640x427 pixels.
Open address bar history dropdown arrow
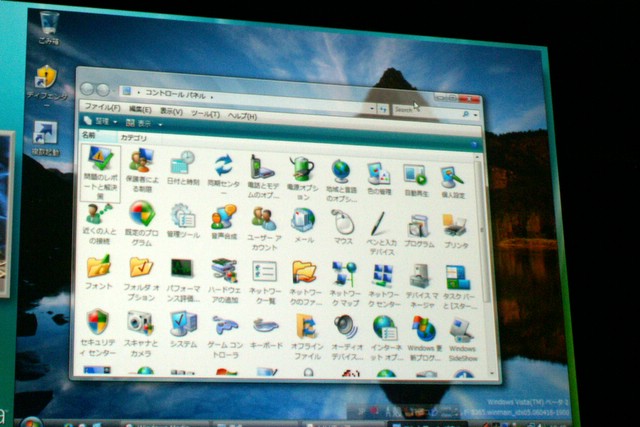click(371, 109)
